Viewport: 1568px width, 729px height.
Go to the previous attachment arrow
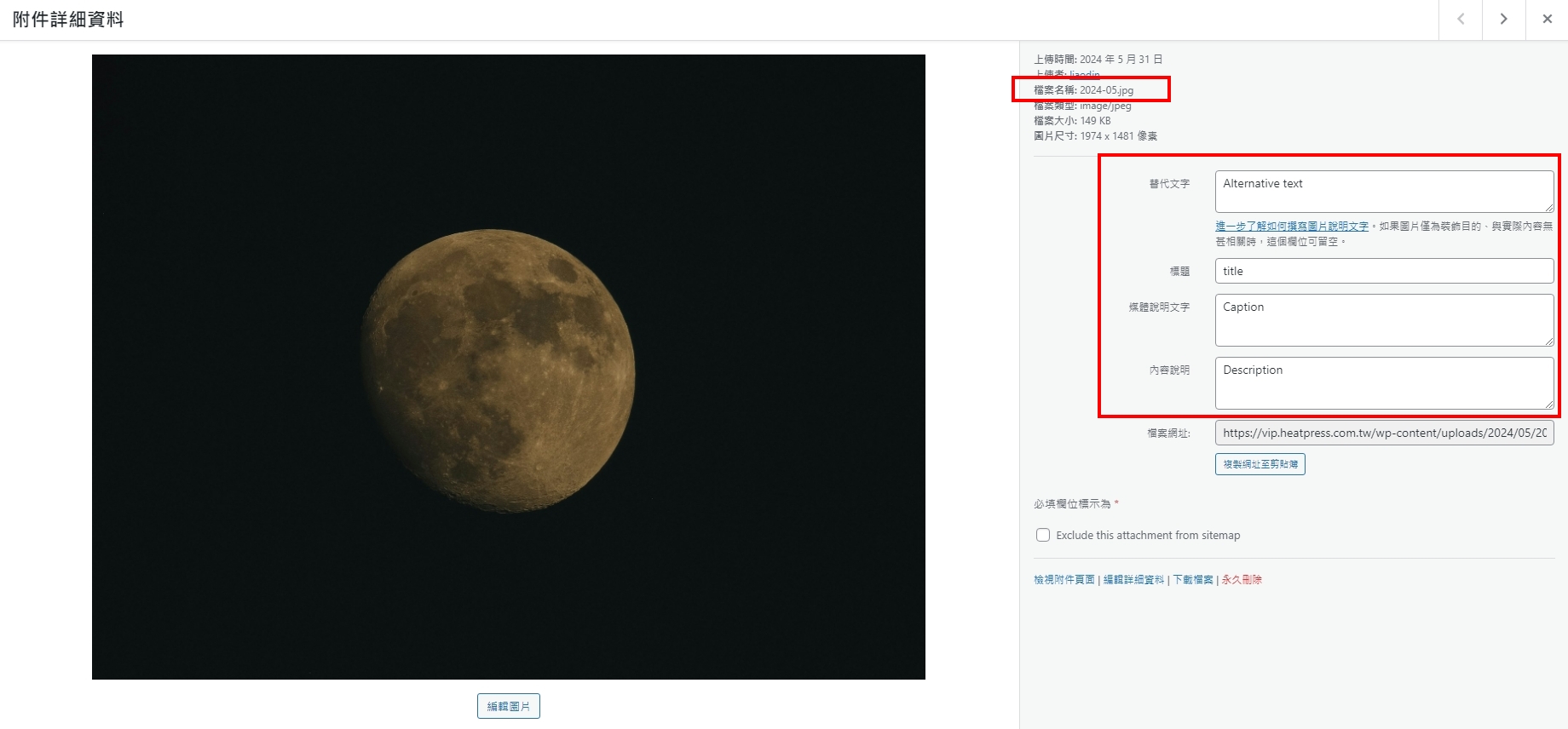pos(1461,20)
